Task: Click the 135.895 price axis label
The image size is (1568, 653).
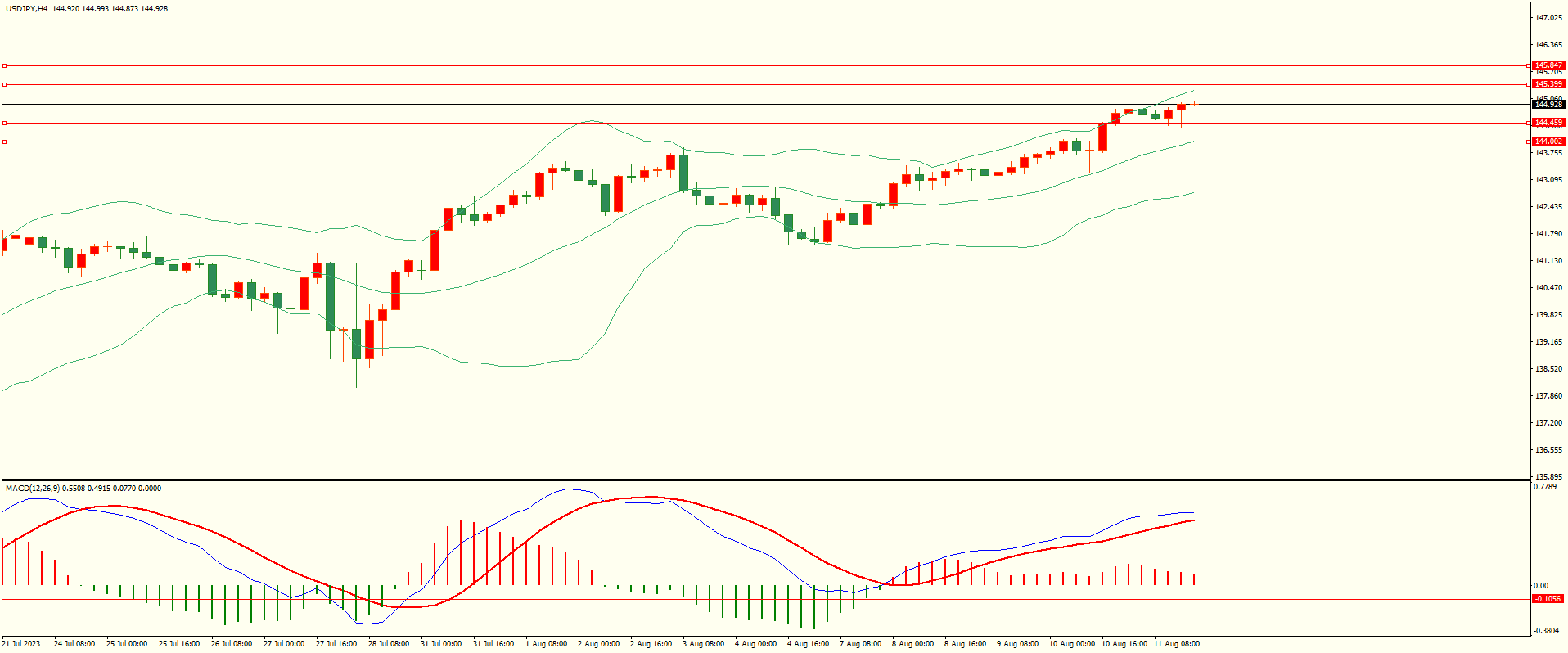Action: [1549, 477]
